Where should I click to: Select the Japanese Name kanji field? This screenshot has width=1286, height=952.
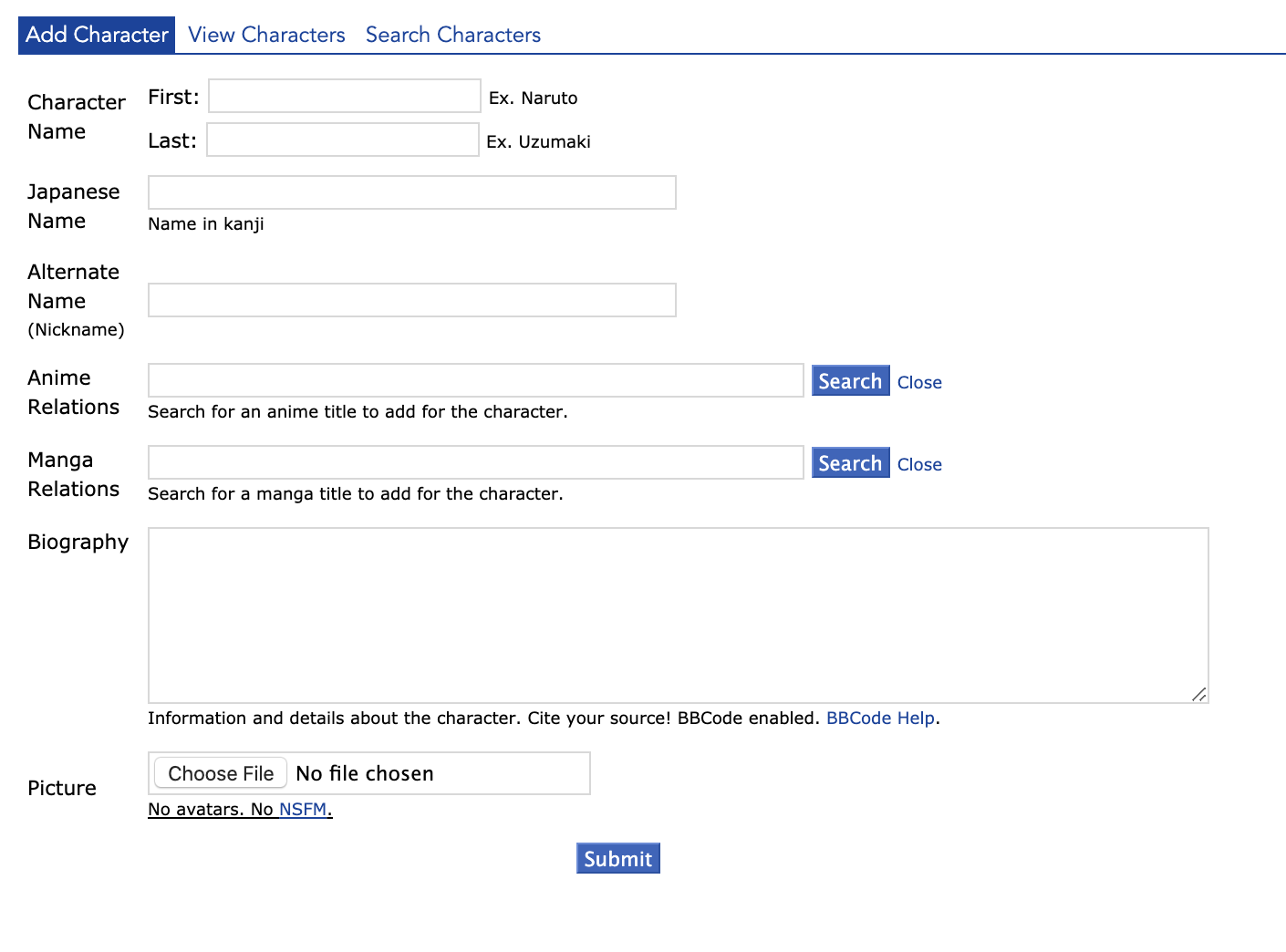411,192
